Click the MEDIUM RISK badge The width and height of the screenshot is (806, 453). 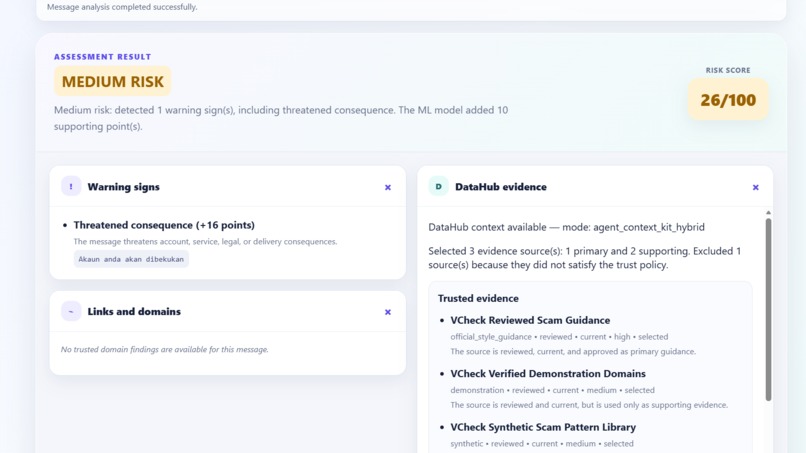coord(113,81)
